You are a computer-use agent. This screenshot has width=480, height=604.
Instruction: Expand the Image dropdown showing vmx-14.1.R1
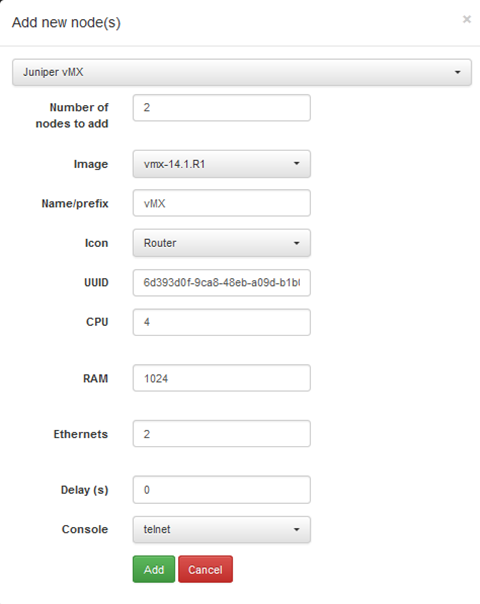coord(222,164)
